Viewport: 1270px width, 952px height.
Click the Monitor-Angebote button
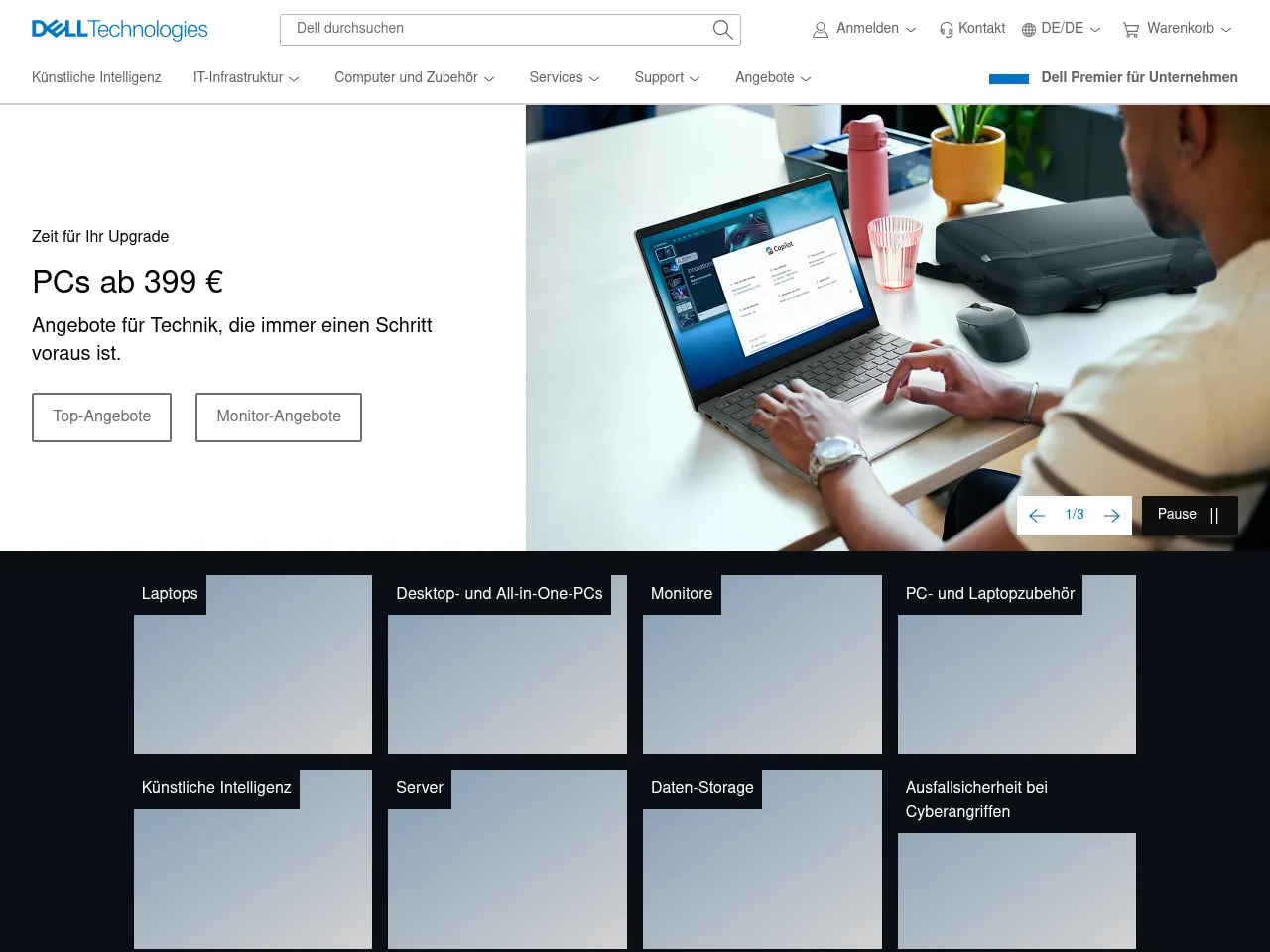tap(278, 416)
